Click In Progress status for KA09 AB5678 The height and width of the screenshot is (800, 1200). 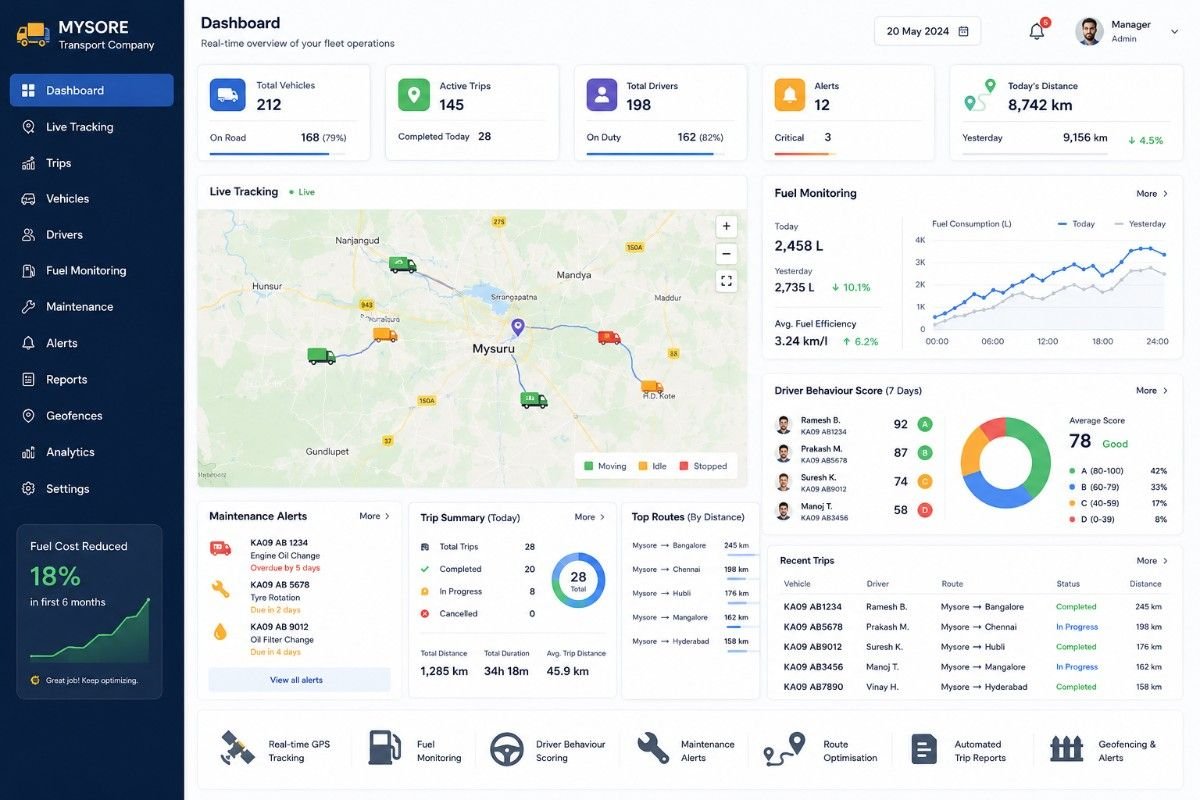point(1077,627)
